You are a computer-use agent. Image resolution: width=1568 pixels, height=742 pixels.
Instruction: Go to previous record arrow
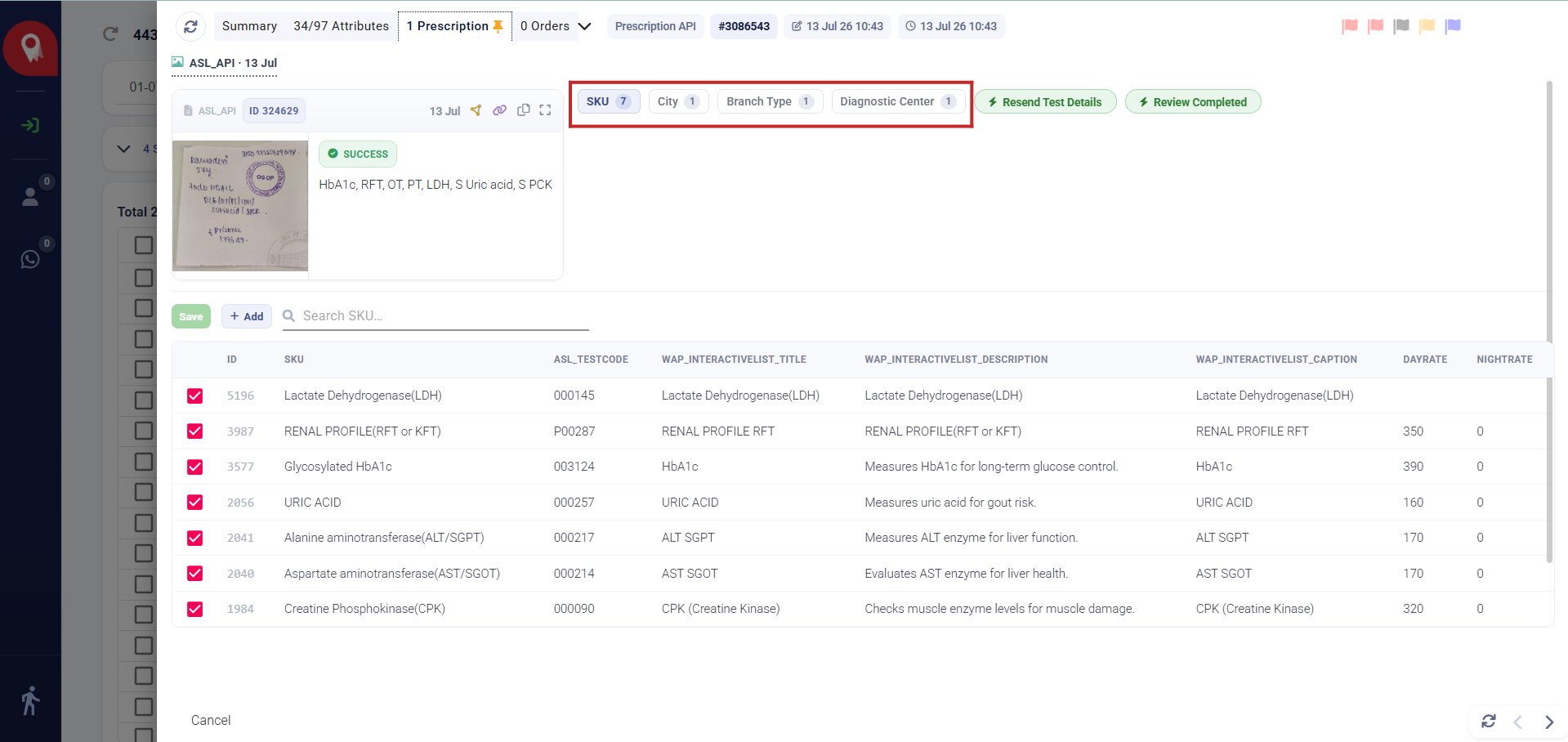(1518, 722)
